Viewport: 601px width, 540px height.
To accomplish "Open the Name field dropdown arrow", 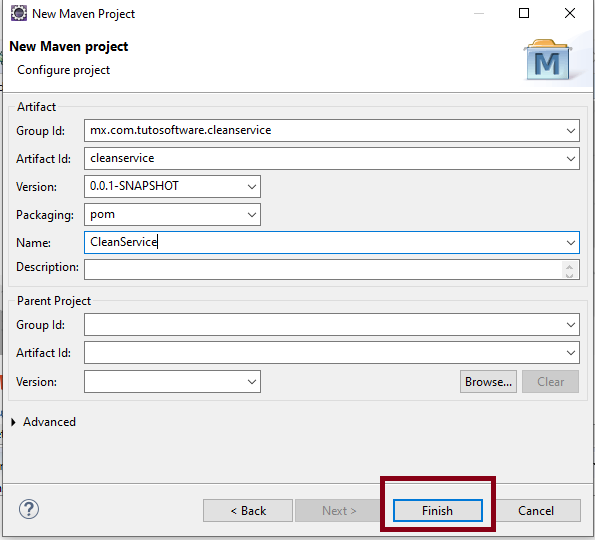I will coord(570,242).
